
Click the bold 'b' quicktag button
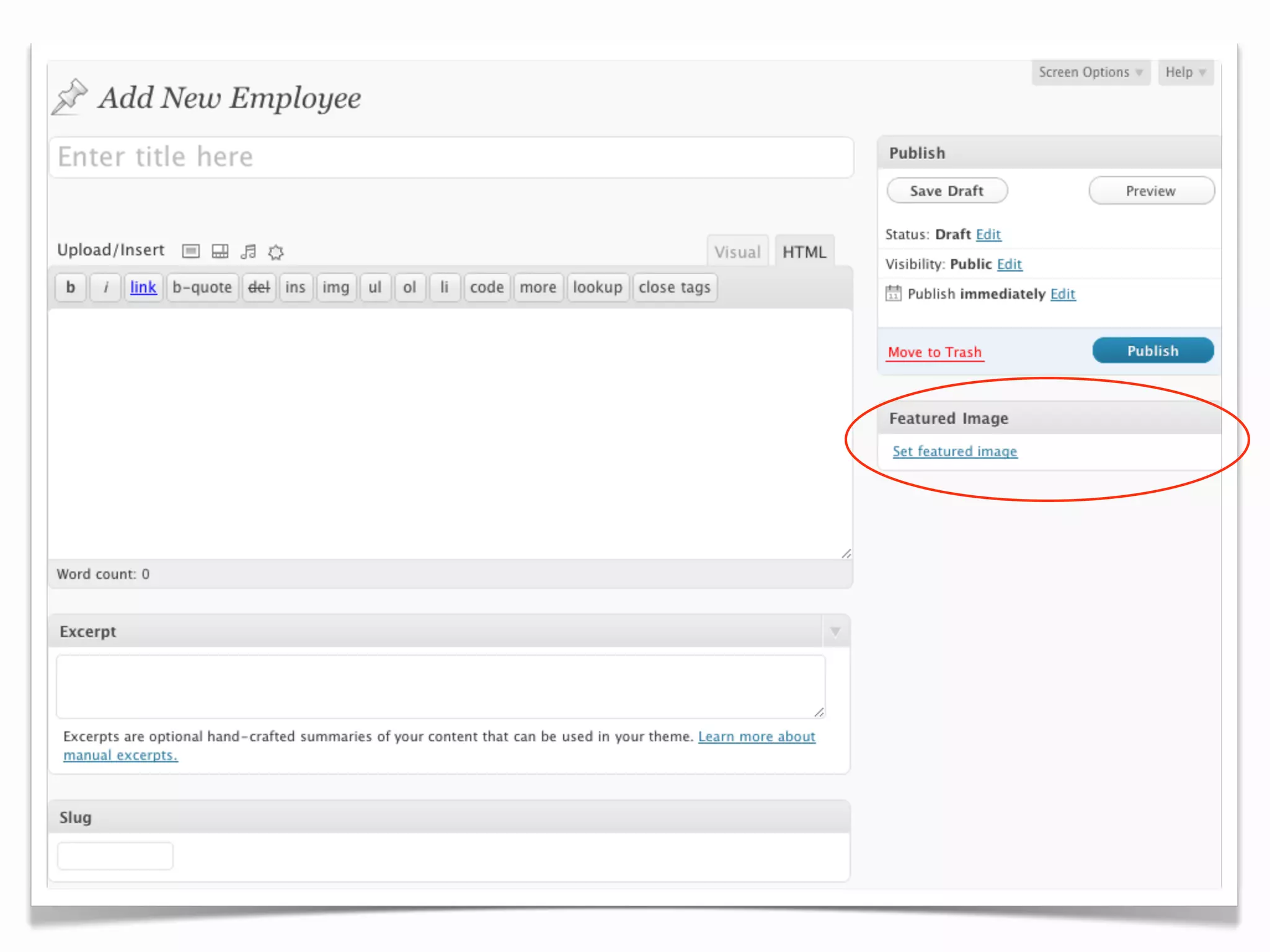click(x=71, y=288)
